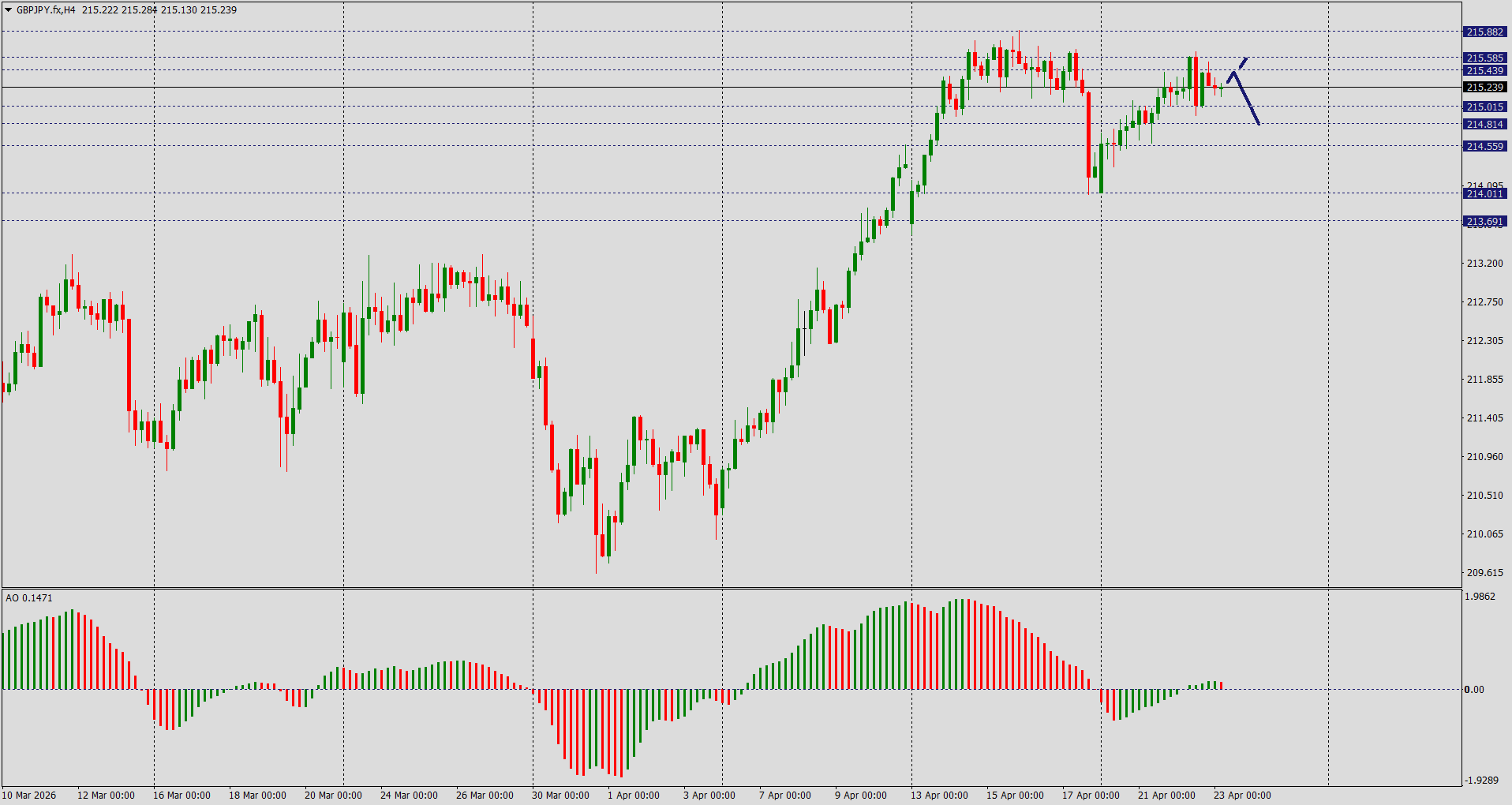Click the 212.305 price axis value
The image size is (1512, 805).
[1484, 341]
